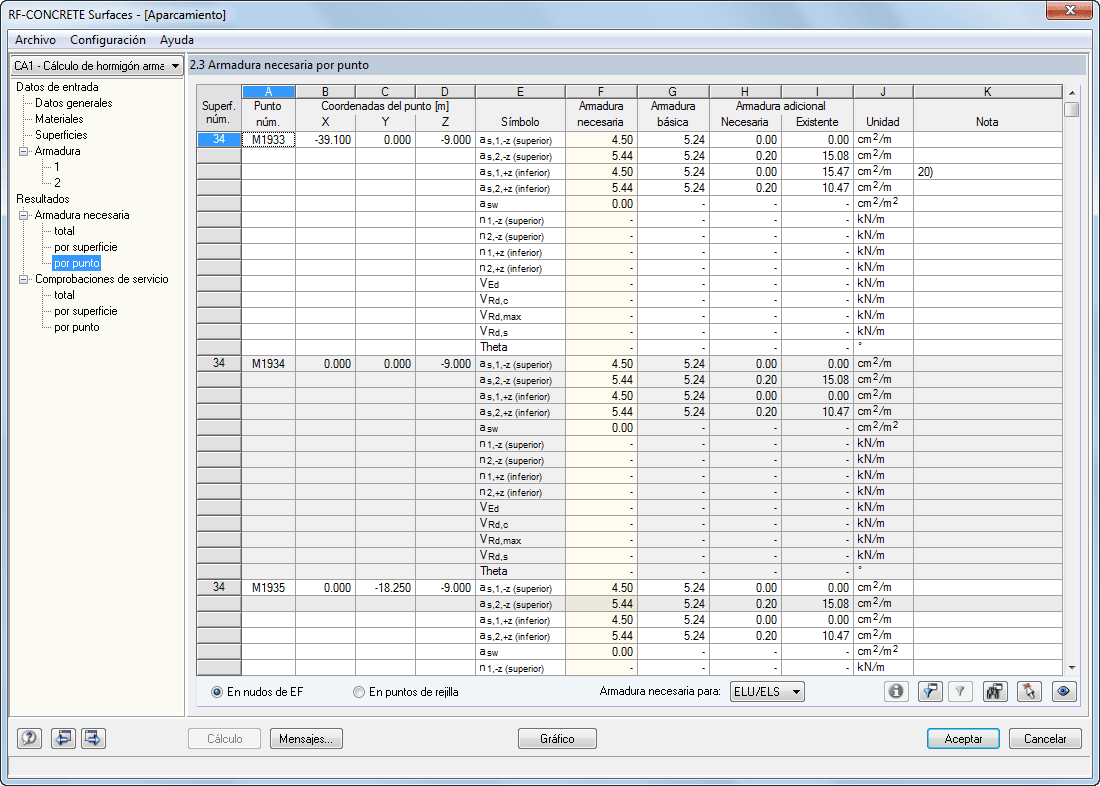
Task: Click the binoculars find icon
Action: [995, 691]
